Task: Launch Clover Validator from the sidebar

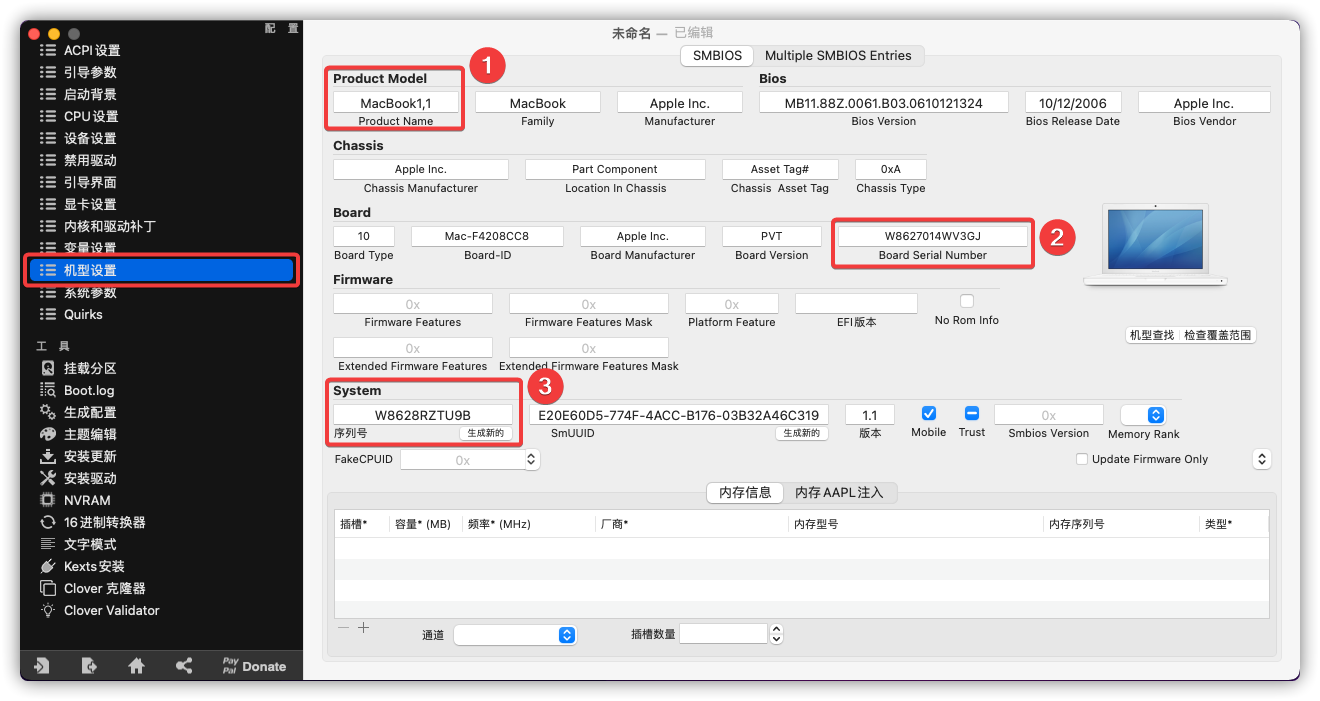Action: (x=111, y=610)
